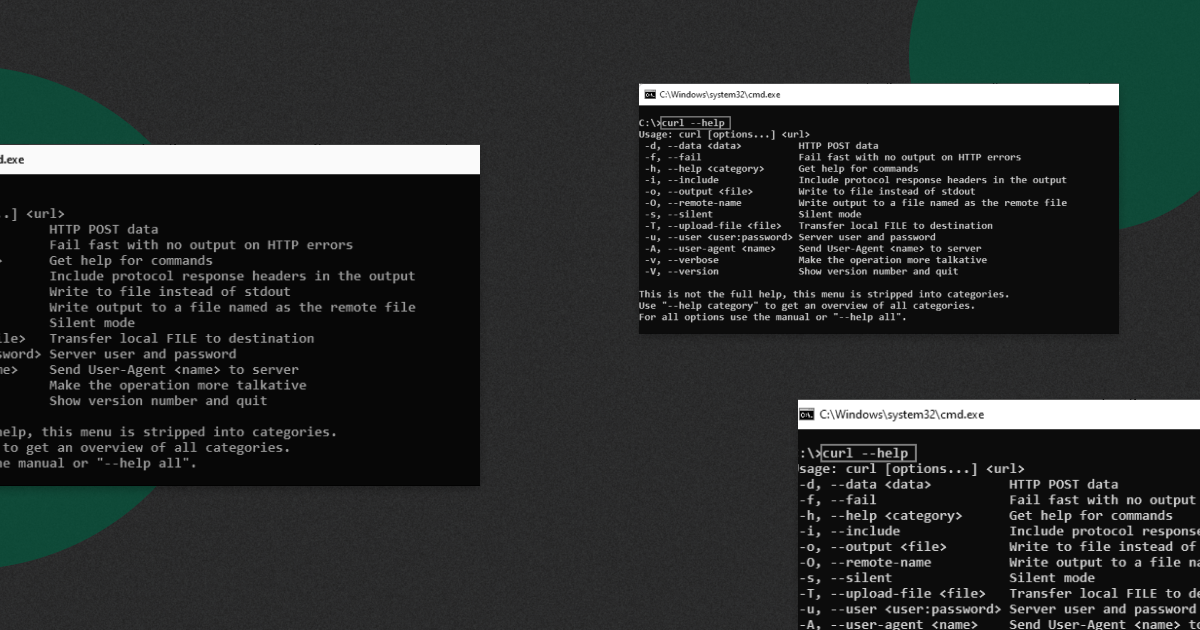The width and height of the screenshot is (1200, 630).
Task: Click '-s, --silent' in bottom-right window
Action: coord(846,577)
